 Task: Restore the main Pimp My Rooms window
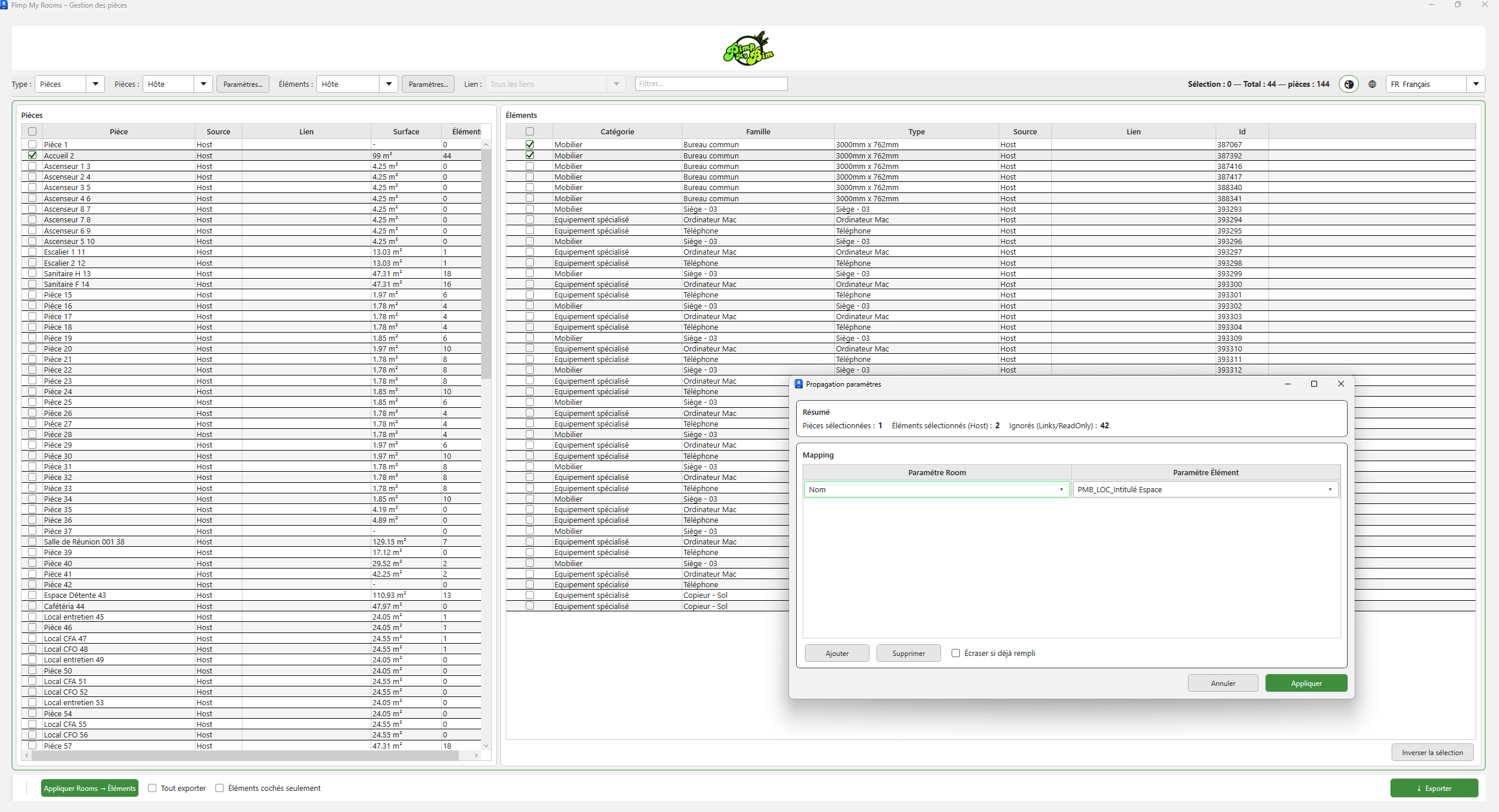tap(1458, 5)
